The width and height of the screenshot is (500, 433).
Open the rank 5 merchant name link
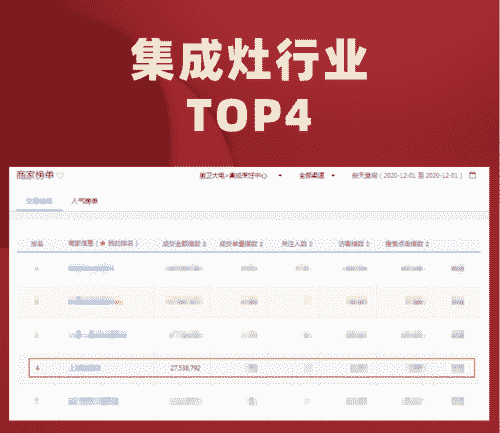point(93,401)
